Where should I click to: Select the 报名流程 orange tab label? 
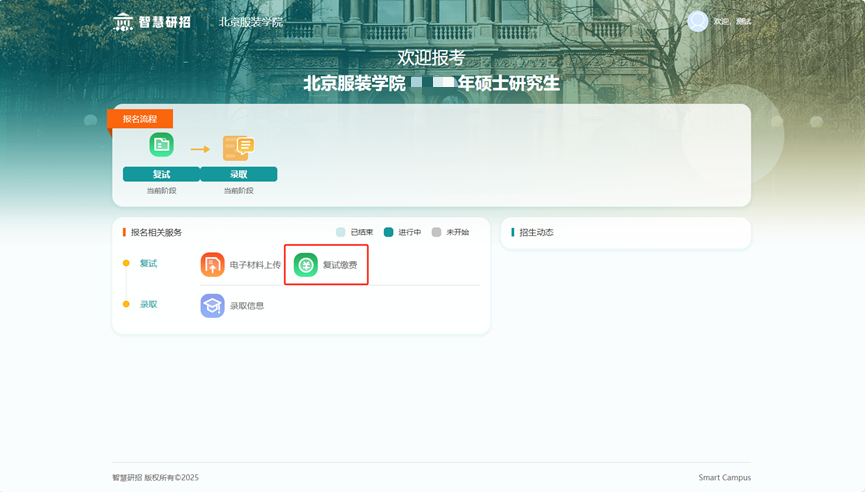click(x=140, y=119)
